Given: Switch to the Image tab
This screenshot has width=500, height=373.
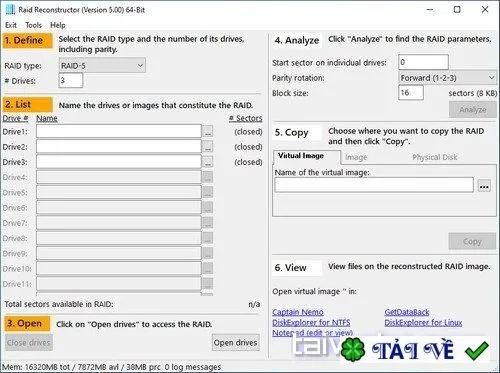Looking at the screenshot, I should (x=356, y=157).
